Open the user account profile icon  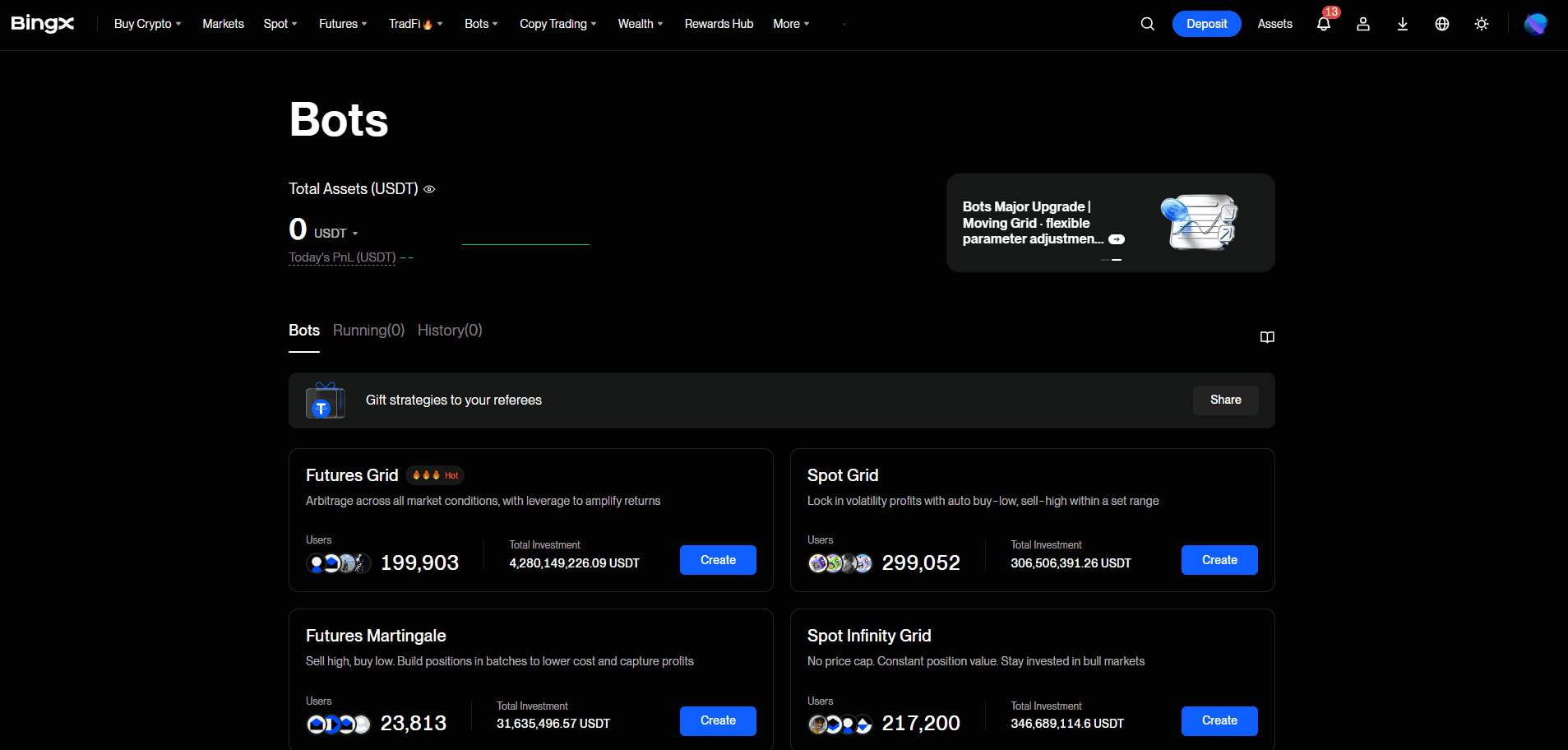(1363, 24)
